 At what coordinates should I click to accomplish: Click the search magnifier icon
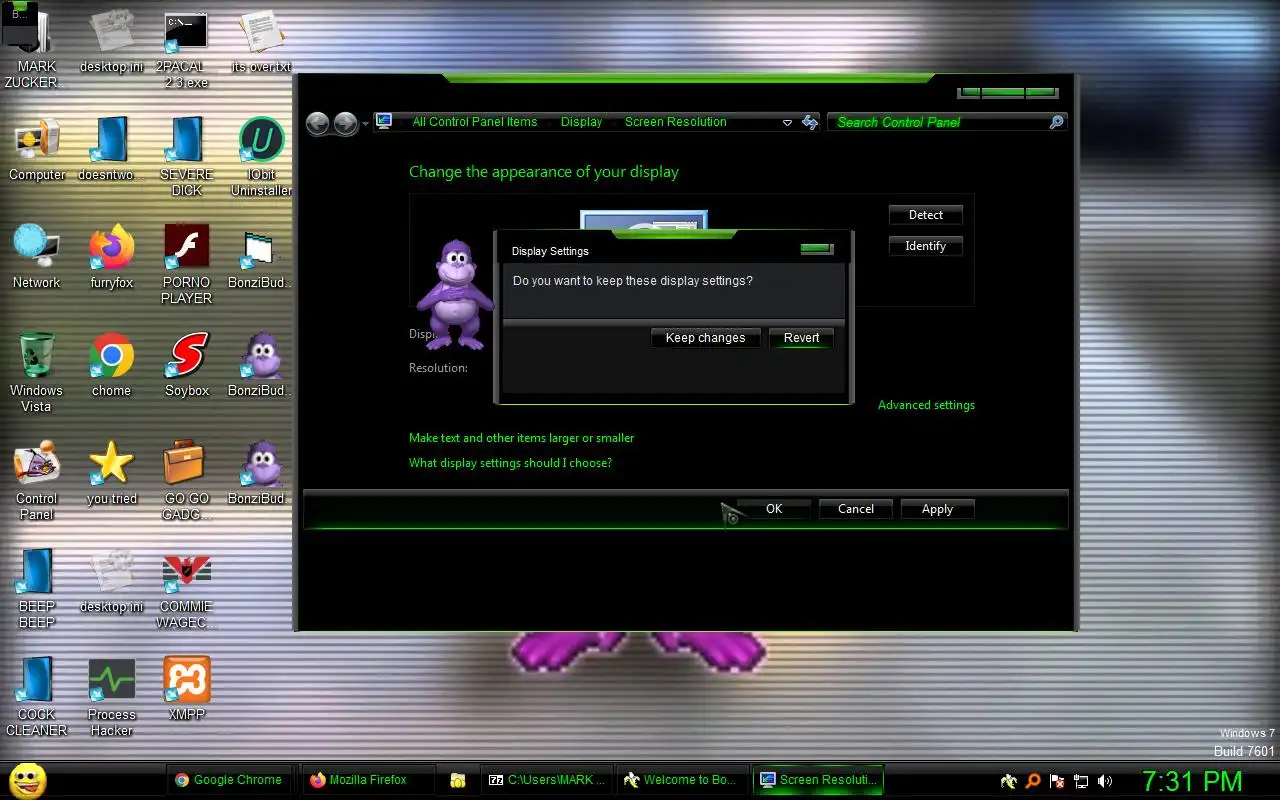tap(1056, 122)
